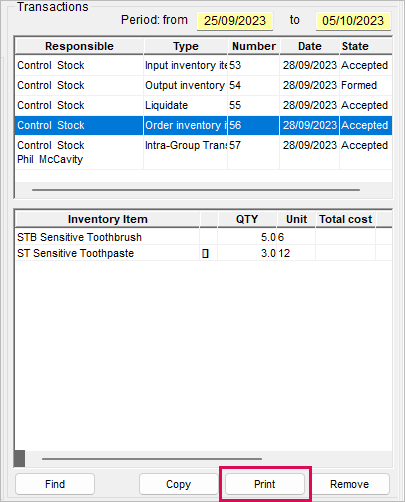Select the Output inventory transaction 54
This screenshot has width=405, height=502.
point(203,85)
